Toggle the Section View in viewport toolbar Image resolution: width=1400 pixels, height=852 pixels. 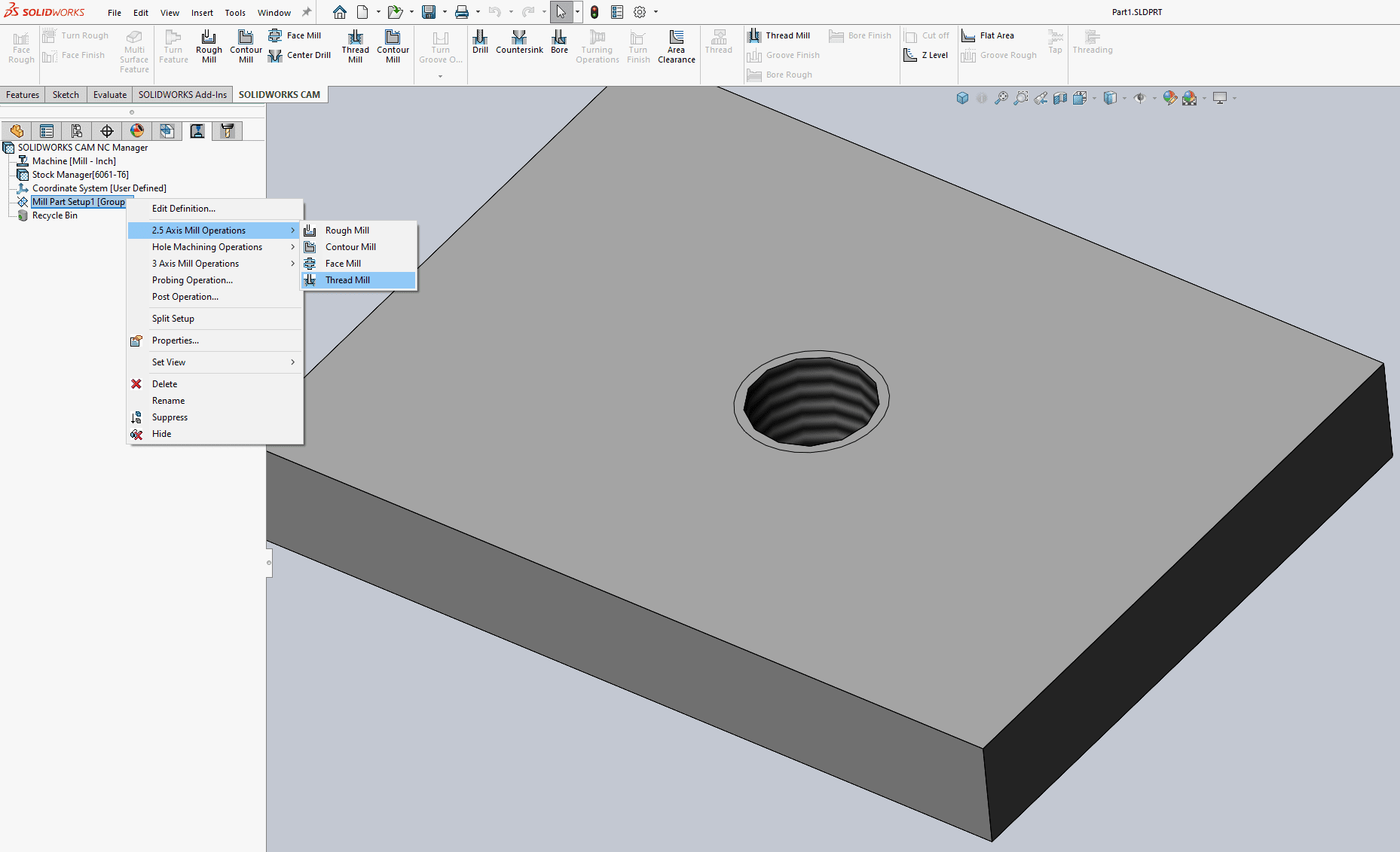pos(1060,98)
